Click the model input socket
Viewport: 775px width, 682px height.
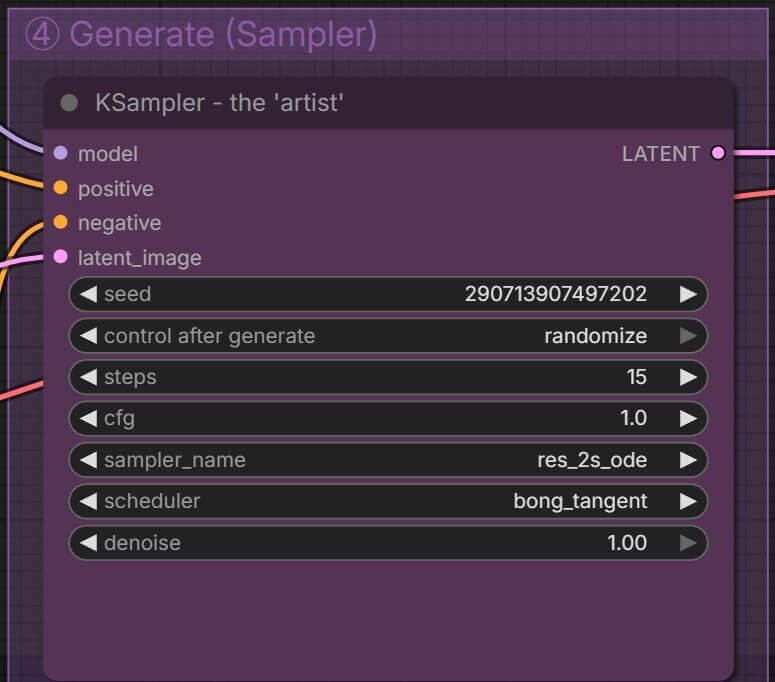60,153
